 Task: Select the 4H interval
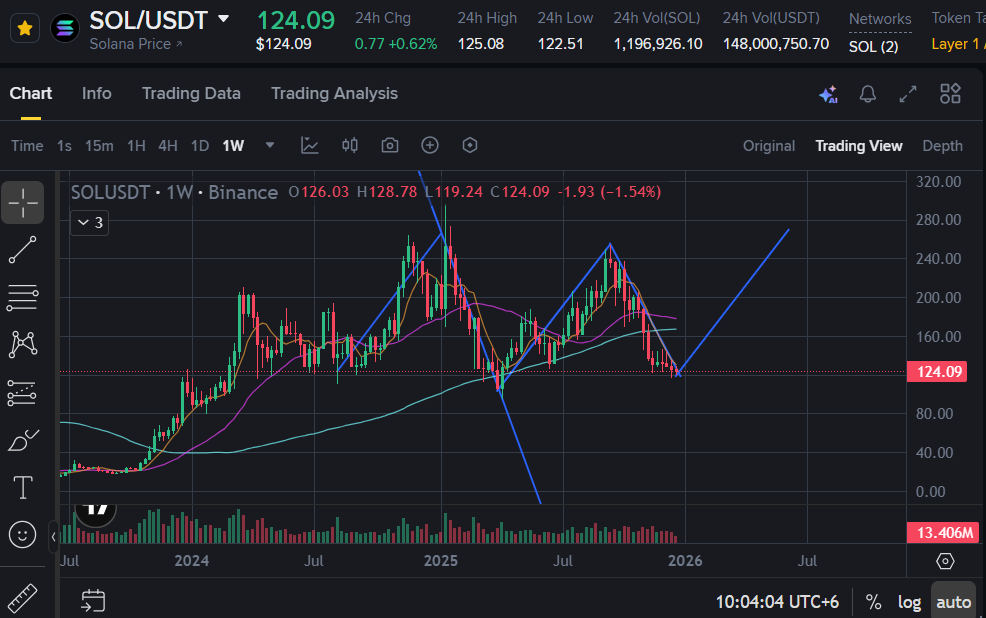168,146
